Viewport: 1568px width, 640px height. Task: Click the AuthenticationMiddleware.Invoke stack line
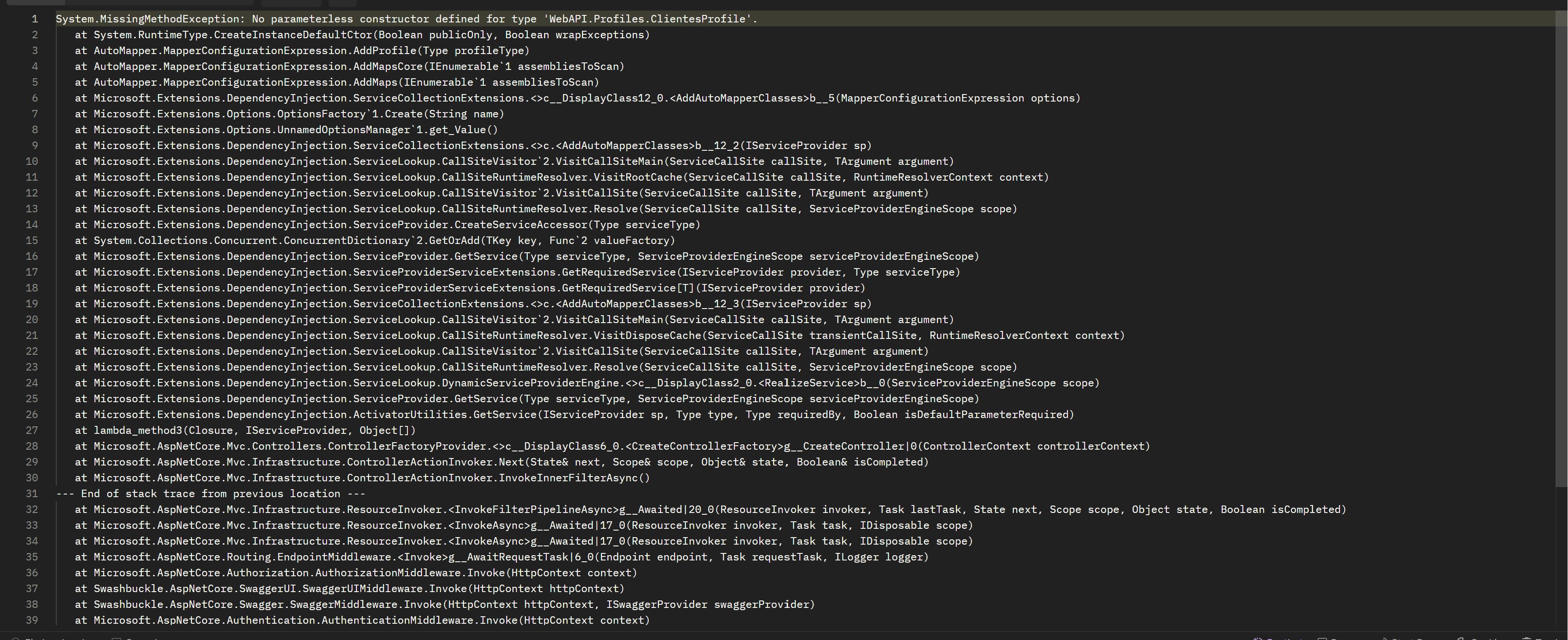[362, 621]
